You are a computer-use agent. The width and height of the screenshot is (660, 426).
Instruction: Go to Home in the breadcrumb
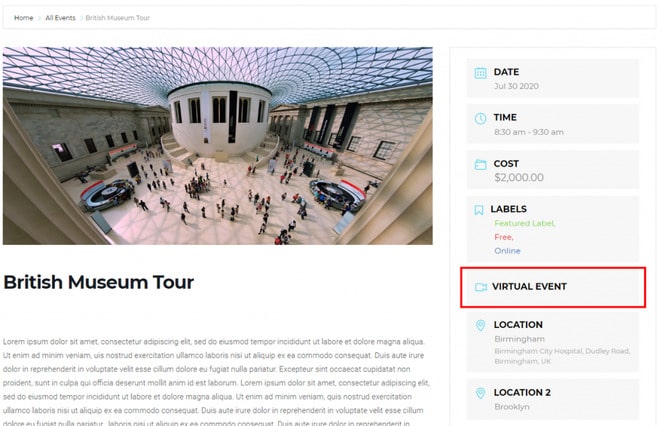click(24, 18)
